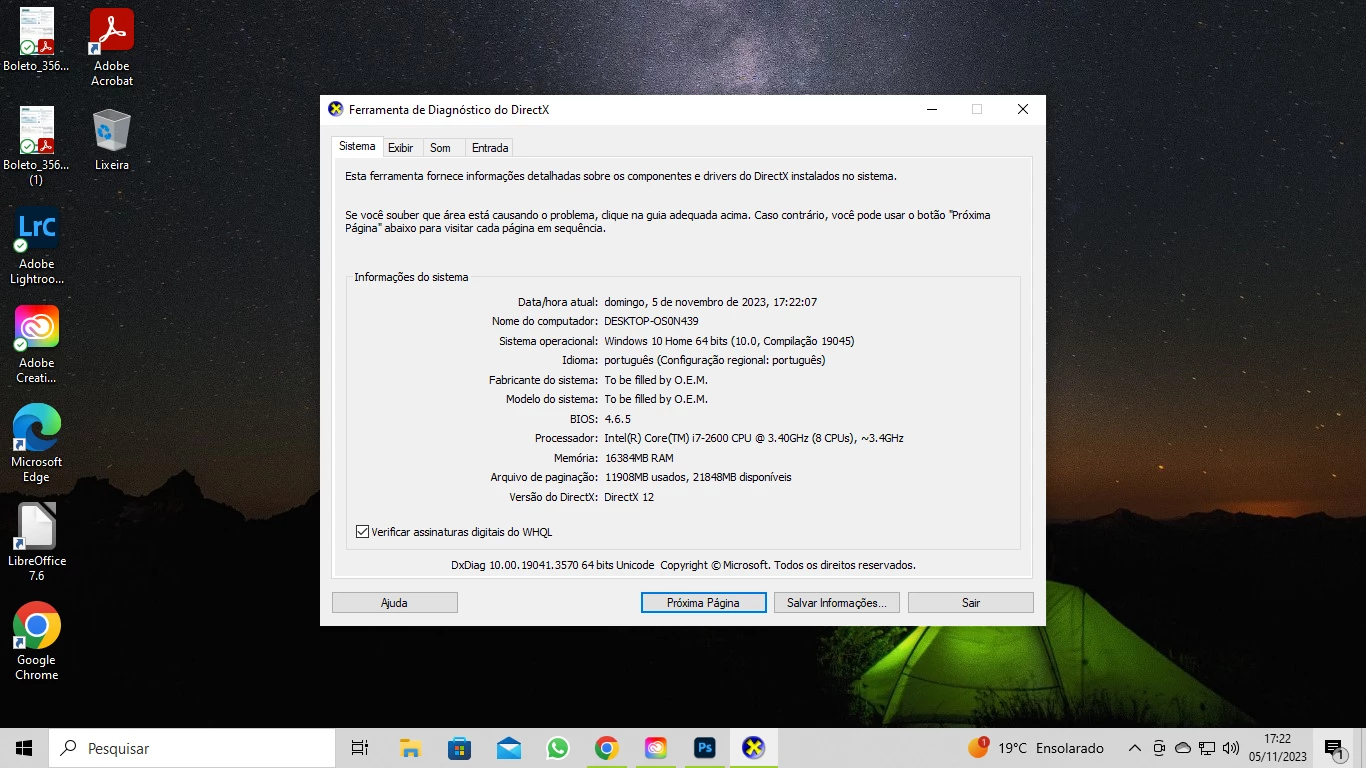Select the Boleto_356 (1) PDF file icon
The image size is (1366, 768).
[37, 146]
